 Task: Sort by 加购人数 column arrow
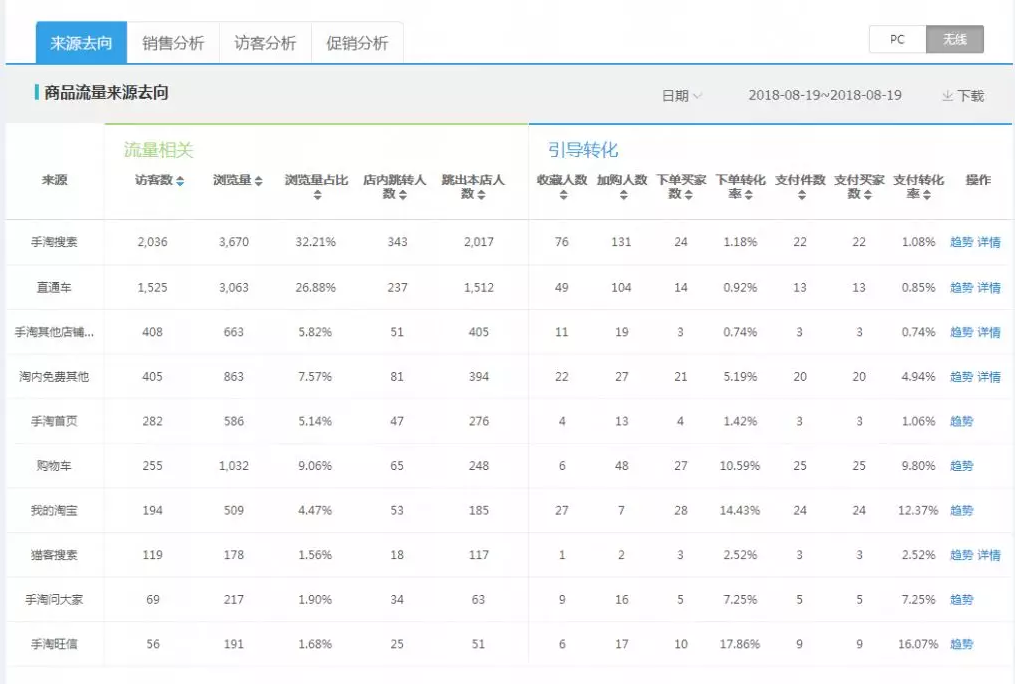(x=623, y=195)
